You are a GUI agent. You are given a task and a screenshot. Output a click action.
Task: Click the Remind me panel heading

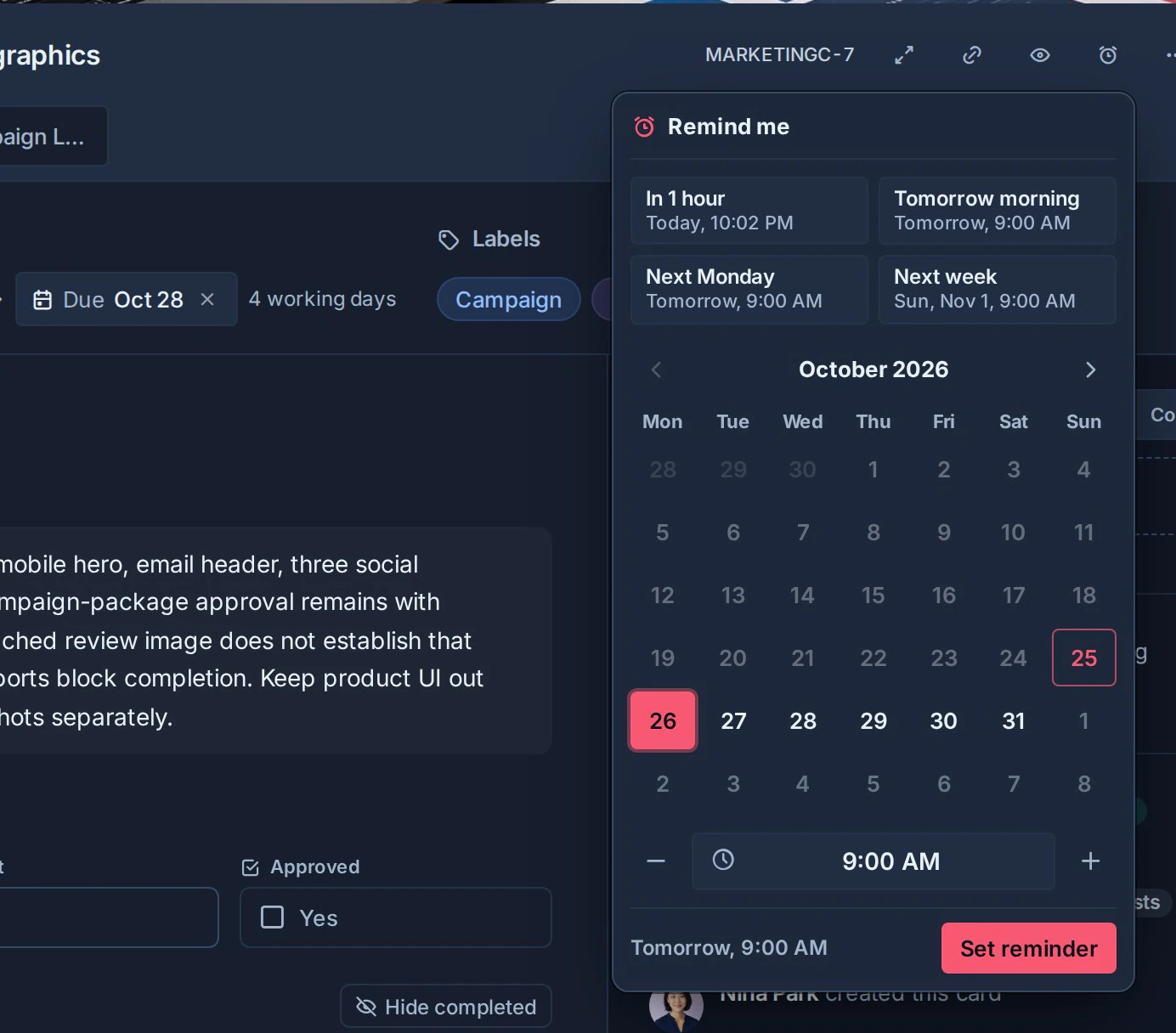[x=729, y=127]
